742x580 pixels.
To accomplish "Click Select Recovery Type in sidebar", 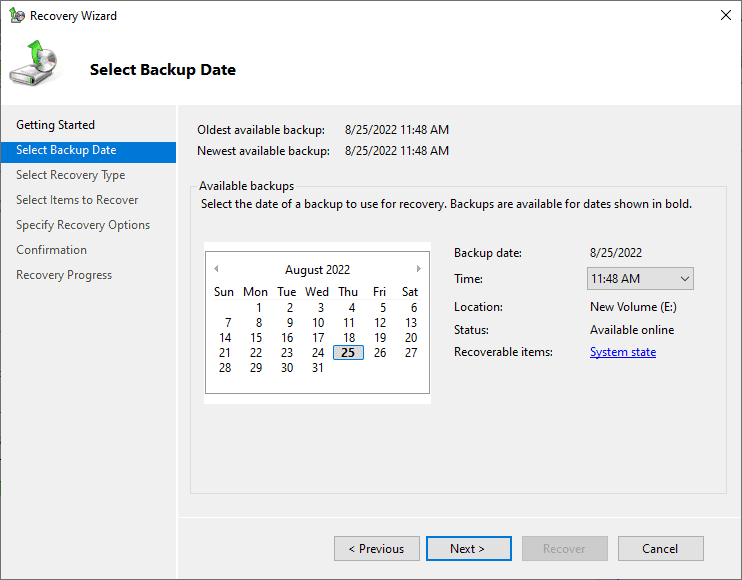I will pyautogui.click(x=70, y=175).
